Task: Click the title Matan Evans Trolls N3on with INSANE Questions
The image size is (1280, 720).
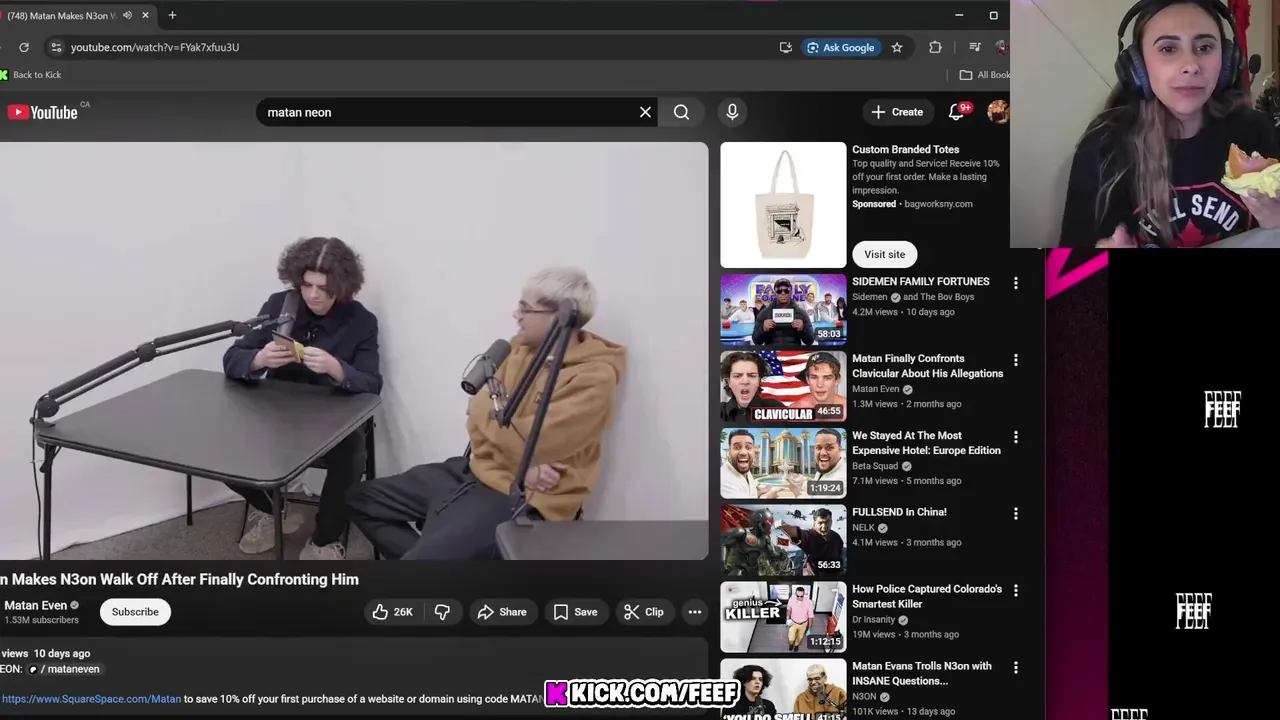Action: tap(922, 673)
